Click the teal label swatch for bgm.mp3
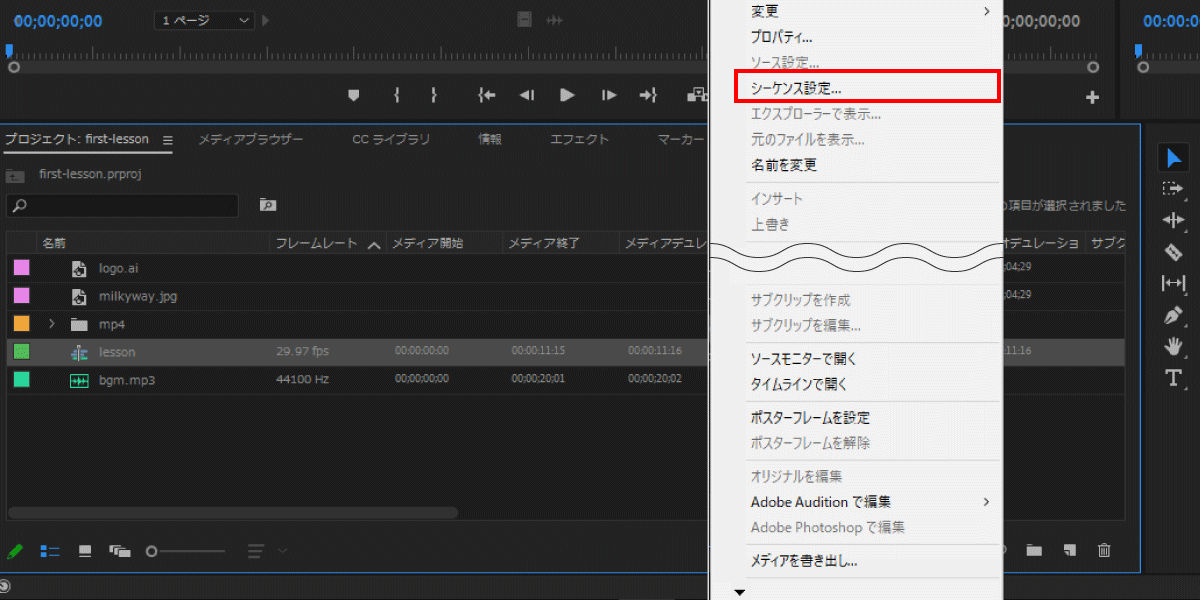Screen dimensions: 1200x600 (x=21, y=380)
